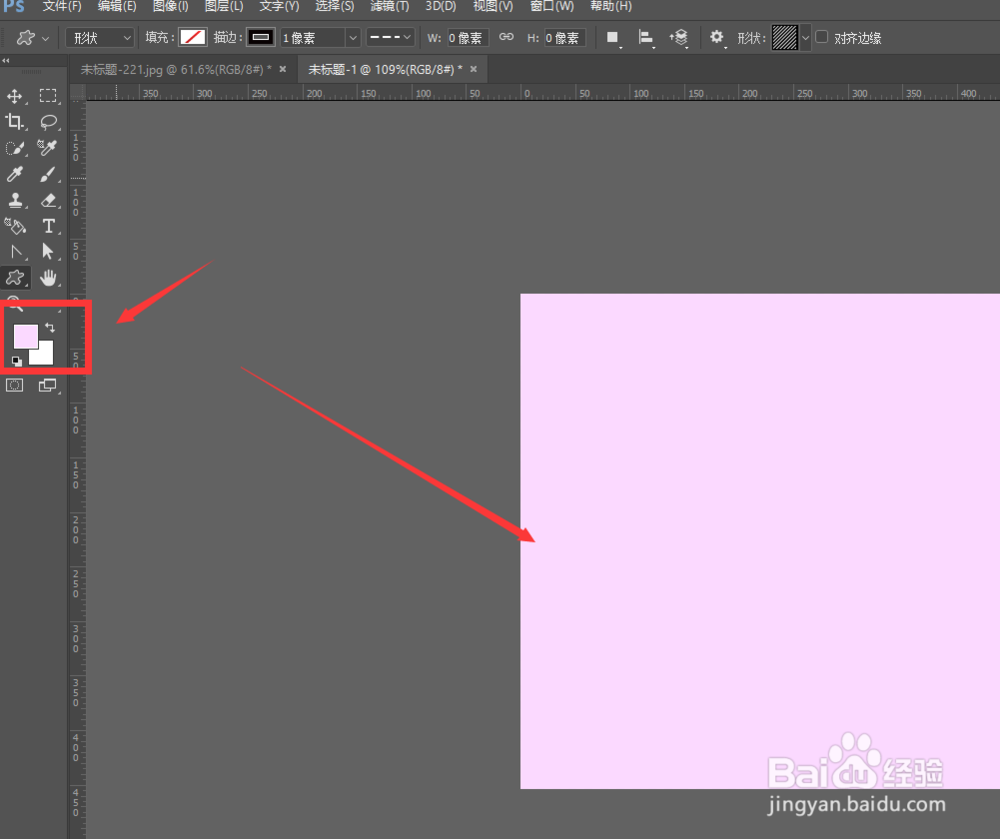Viewport: 1000px width, 839px height.
Task: Collapse the toolbox double-arrow
Action: (6, 61)
